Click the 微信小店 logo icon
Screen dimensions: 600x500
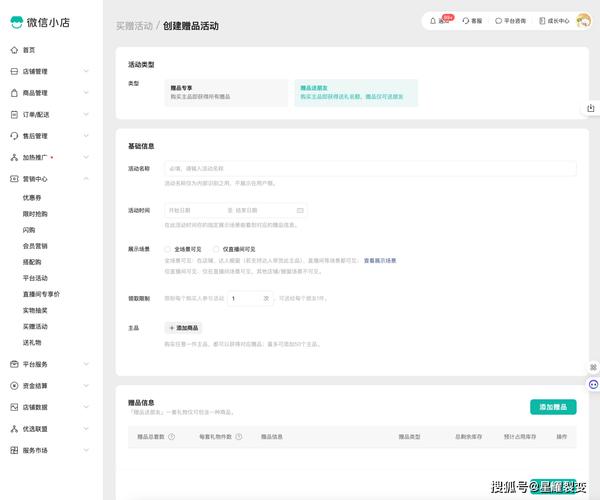pyautogui.click(x=16, y=22)
